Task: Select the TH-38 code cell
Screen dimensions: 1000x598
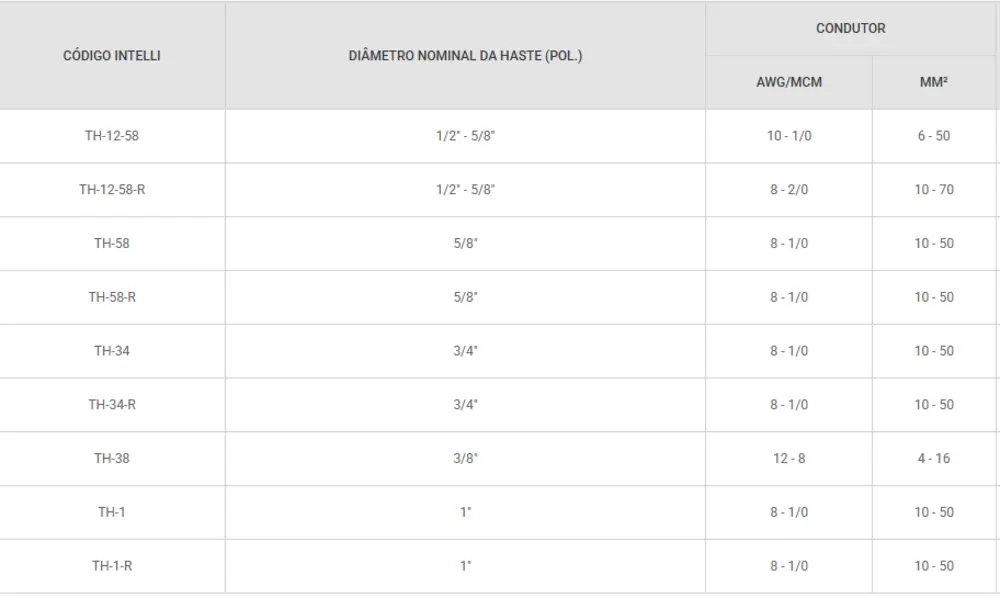Action: (112, 459)
